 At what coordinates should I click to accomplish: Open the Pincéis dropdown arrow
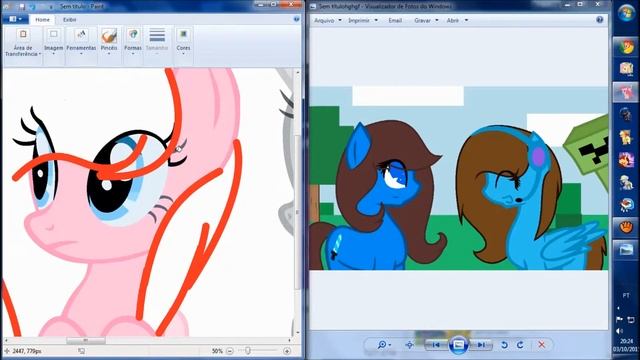pos(109,54)
